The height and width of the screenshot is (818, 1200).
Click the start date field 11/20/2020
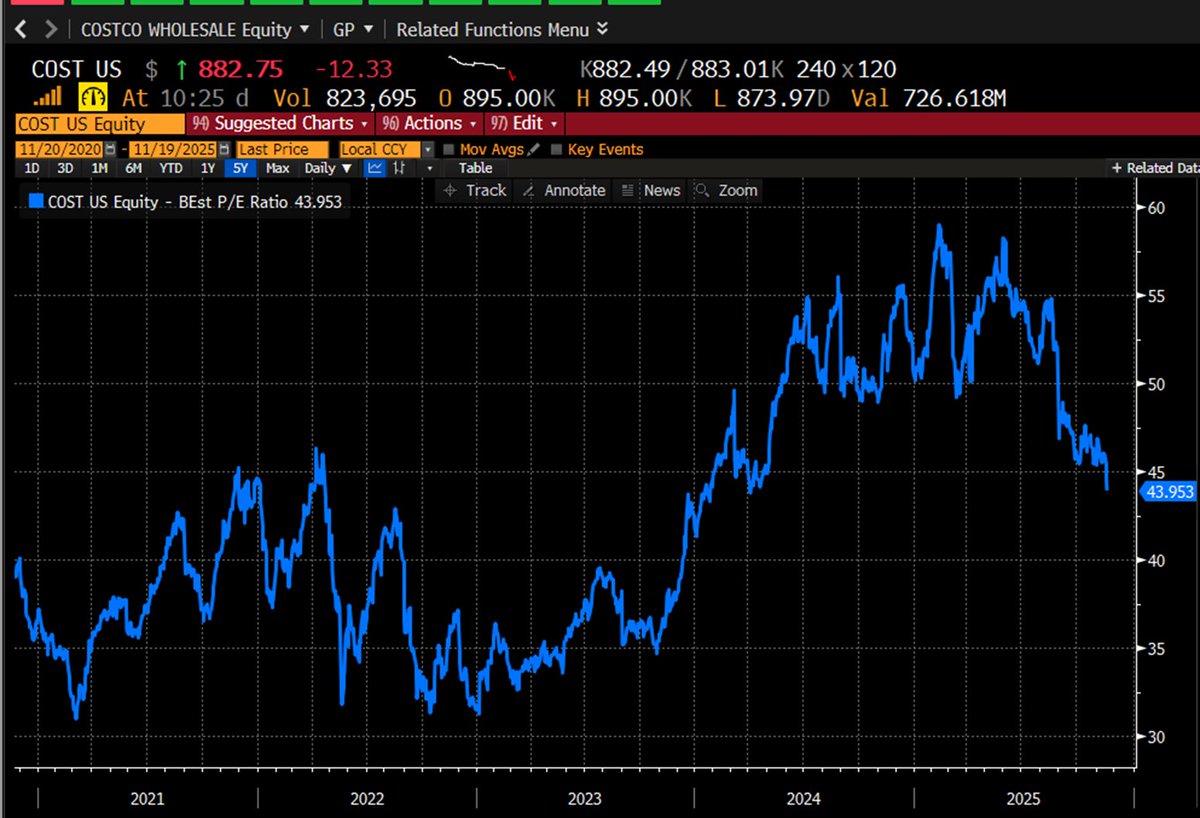61,149
